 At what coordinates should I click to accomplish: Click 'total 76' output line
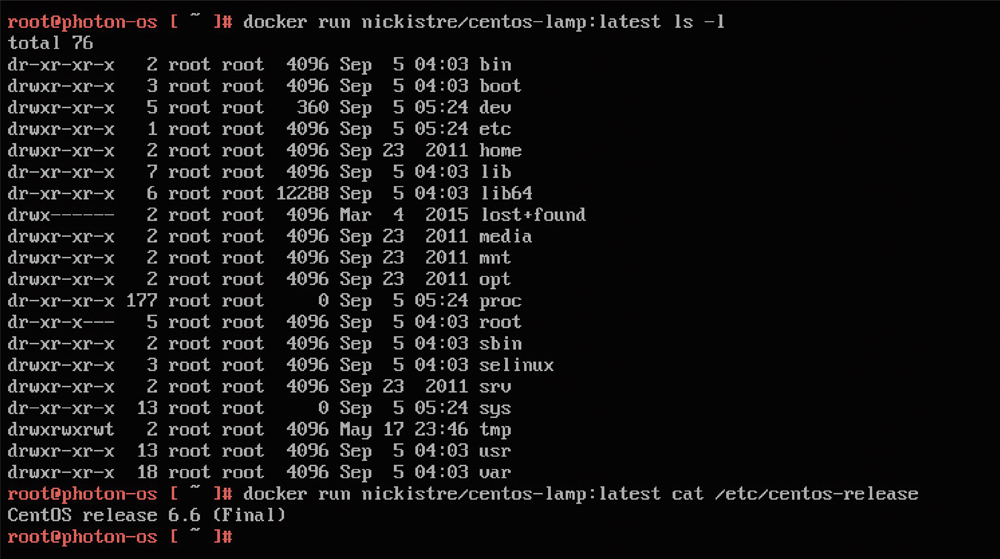pyautogui.click(x=50, y=43)
